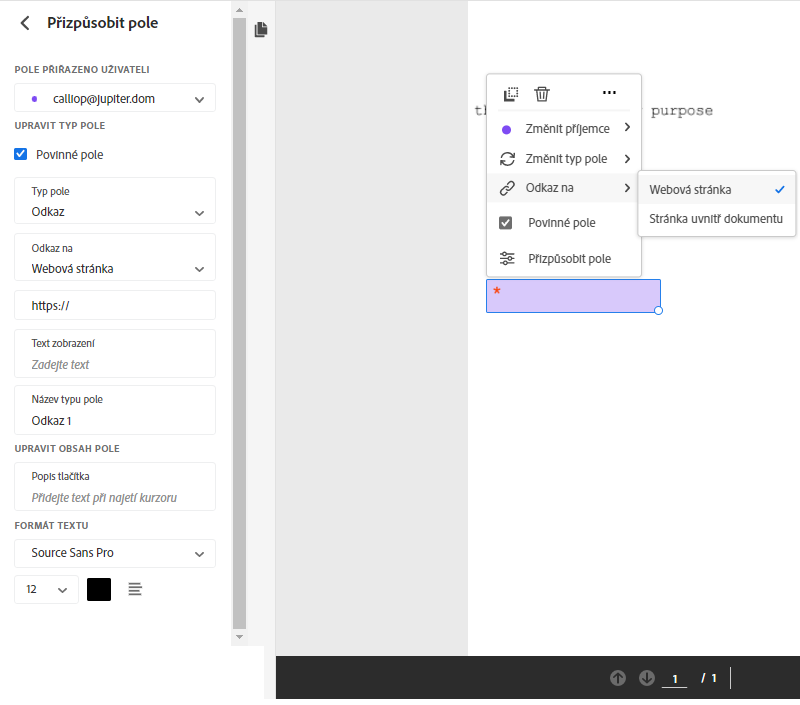
Task: Delete the field with the trash icon
Action: click(542, 94)
